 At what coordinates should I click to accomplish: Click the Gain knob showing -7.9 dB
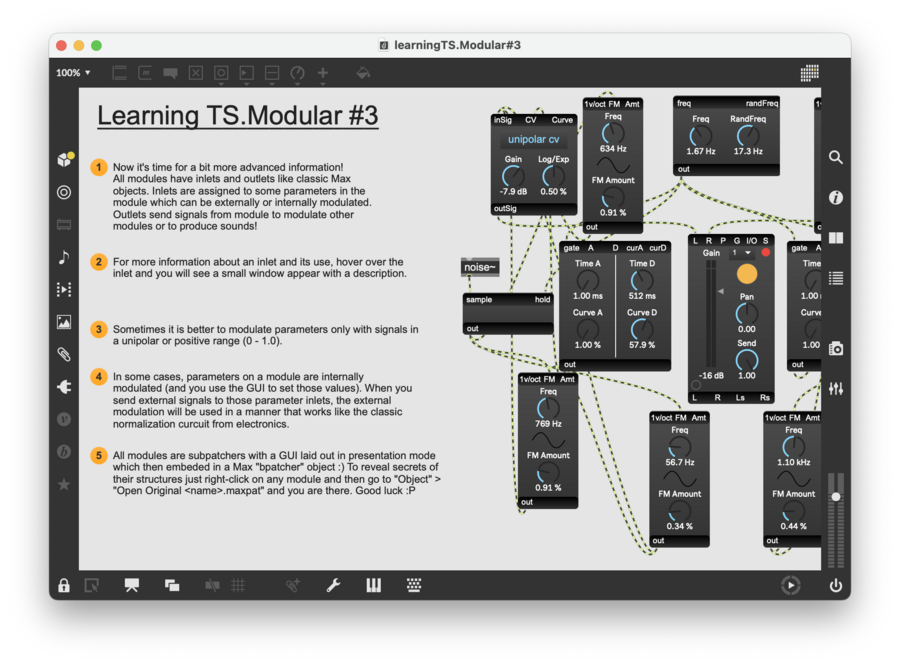pyautogui.click(x=513, y=176)
